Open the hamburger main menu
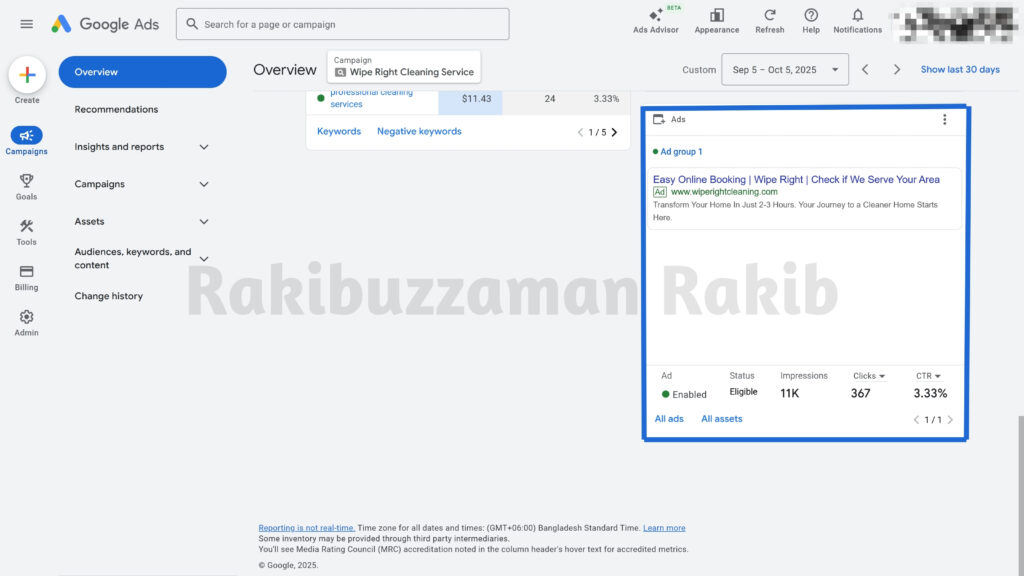 tap(27, 24)
